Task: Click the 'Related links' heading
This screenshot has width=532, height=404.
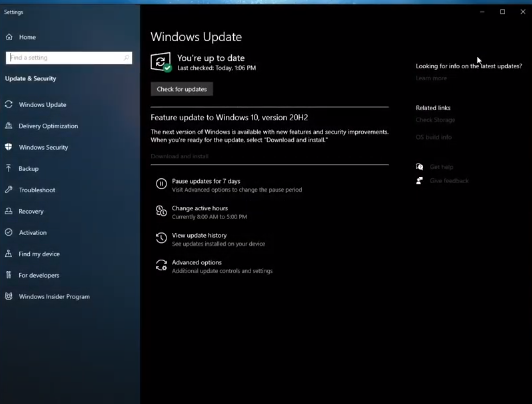Action: point(433,108)
